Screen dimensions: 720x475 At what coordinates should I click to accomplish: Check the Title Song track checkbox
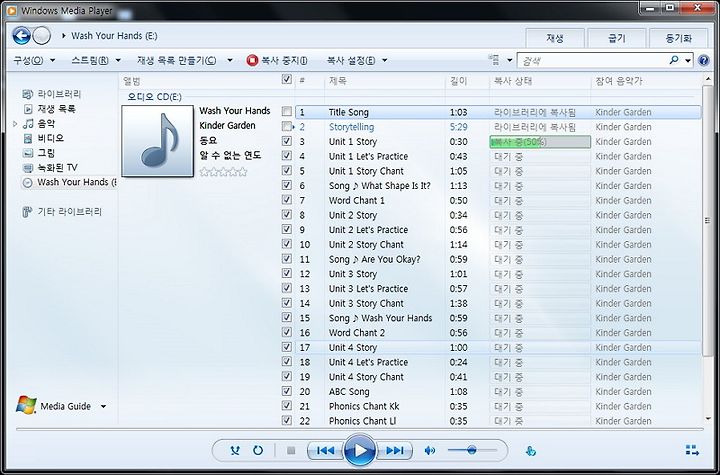[x=287, y=112]
